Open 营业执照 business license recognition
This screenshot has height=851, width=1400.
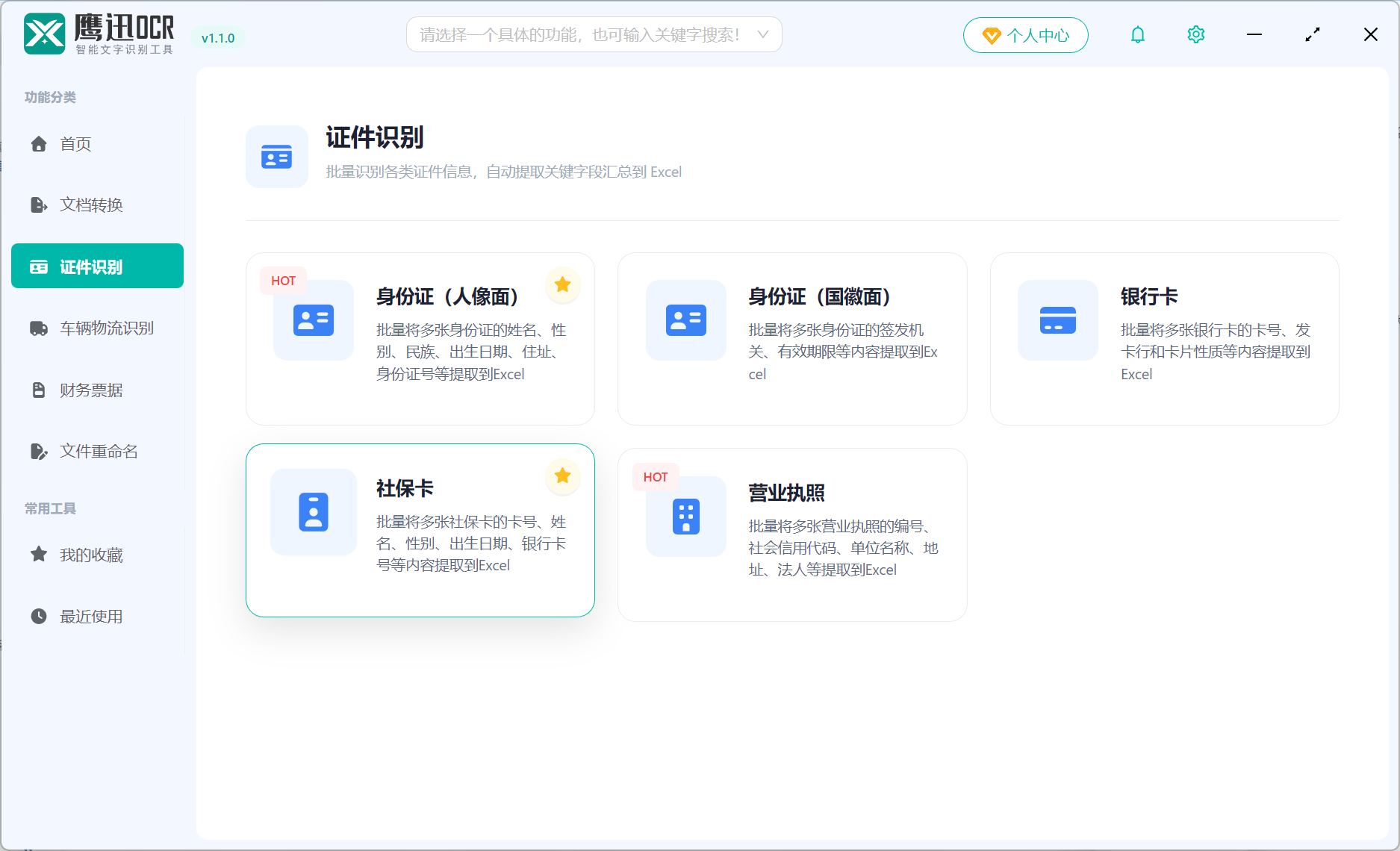click(x=792, y=534)
